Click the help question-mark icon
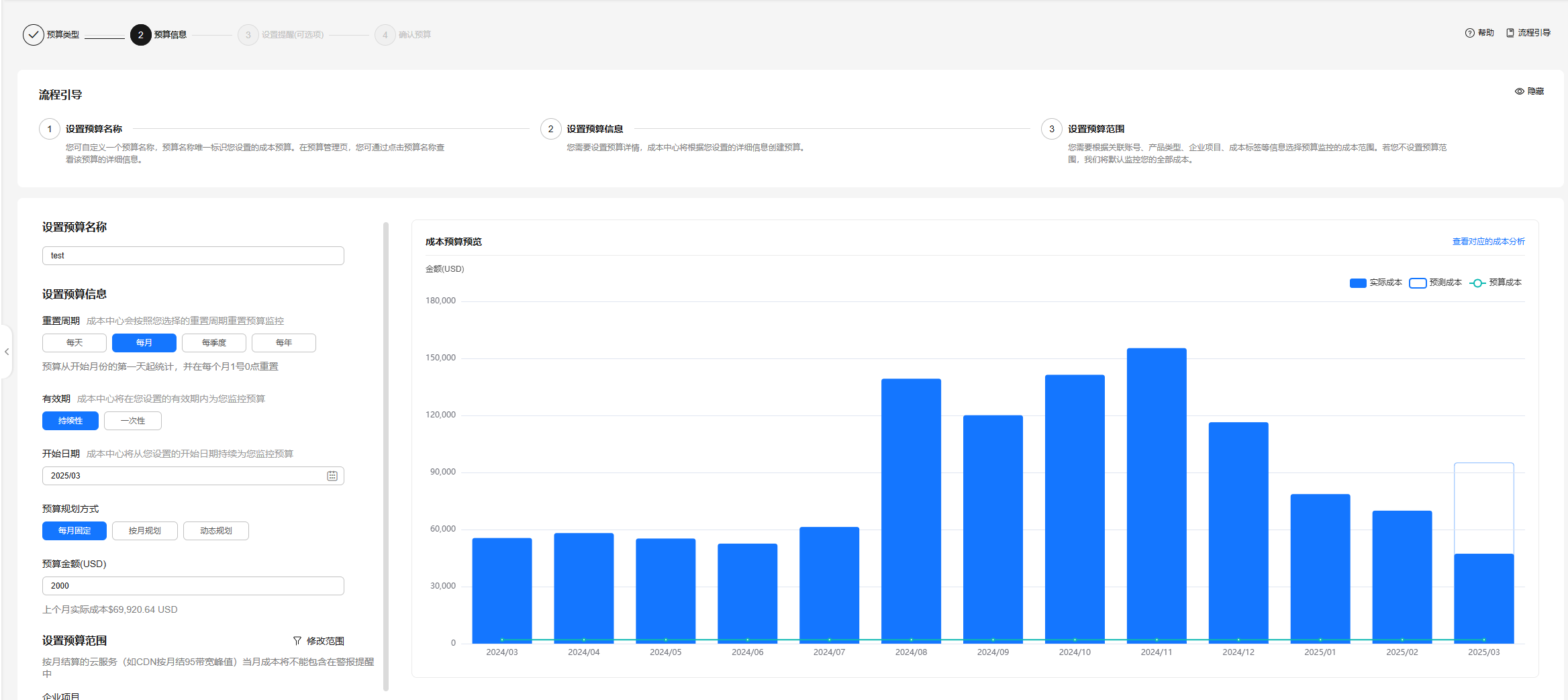 [x=1469, y=33]
